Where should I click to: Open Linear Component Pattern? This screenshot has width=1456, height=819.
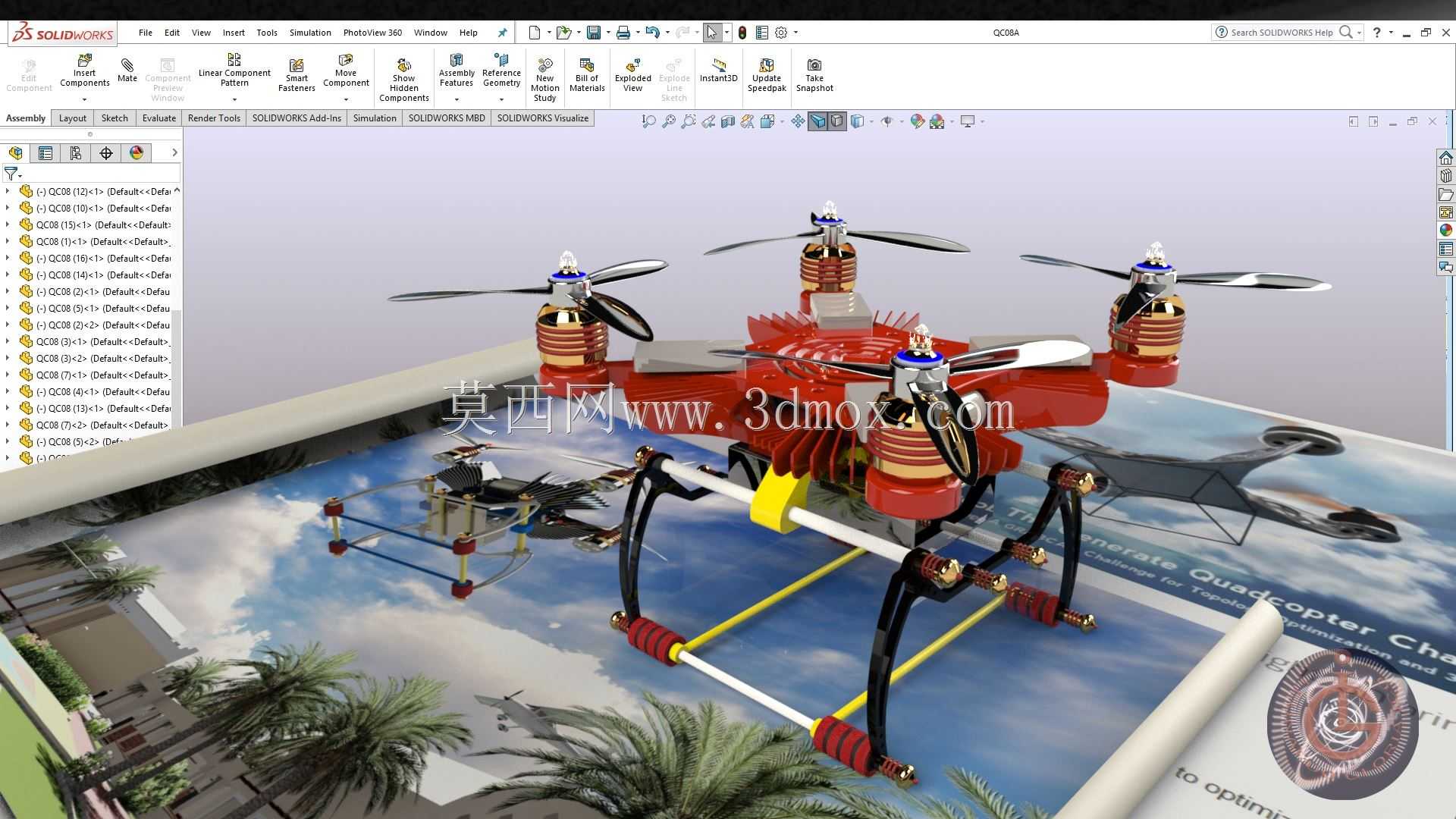tap(234, 71)
